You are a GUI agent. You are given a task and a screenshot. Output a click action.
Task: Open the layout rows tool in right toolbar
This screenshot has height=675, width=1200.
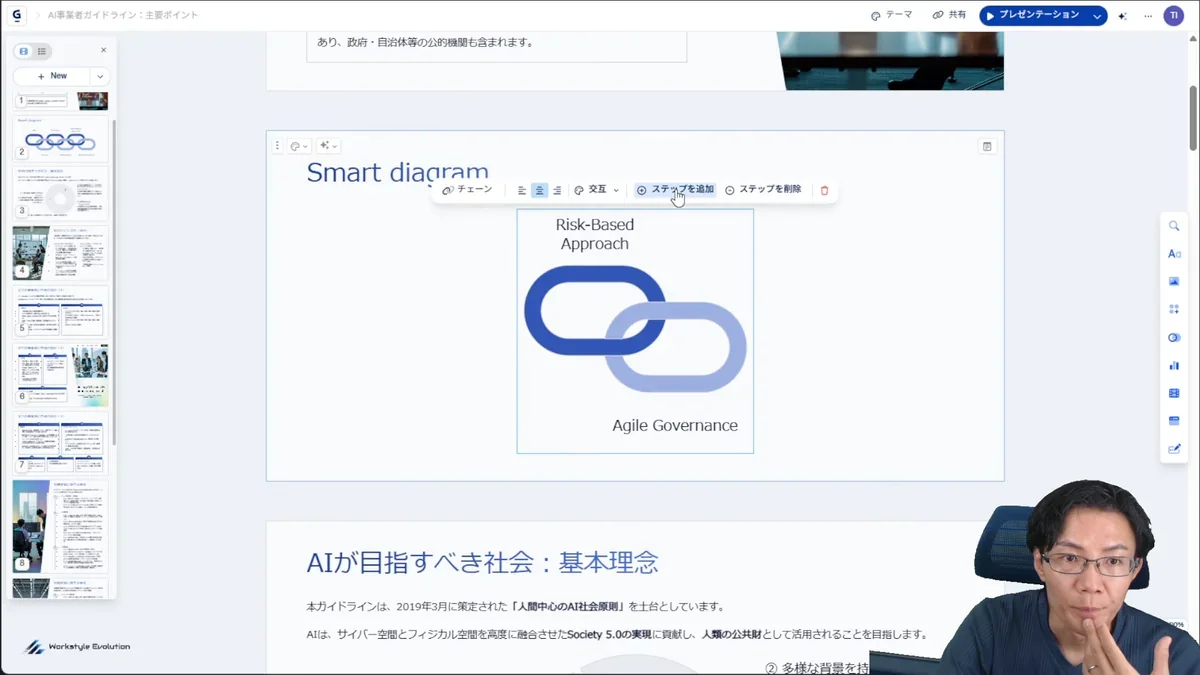point(1174,394)
